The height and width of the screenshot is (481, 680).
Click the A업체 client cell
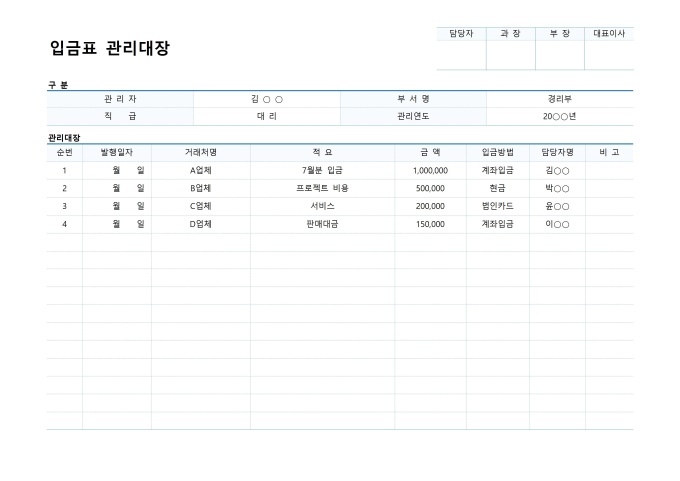pos(201,170)
